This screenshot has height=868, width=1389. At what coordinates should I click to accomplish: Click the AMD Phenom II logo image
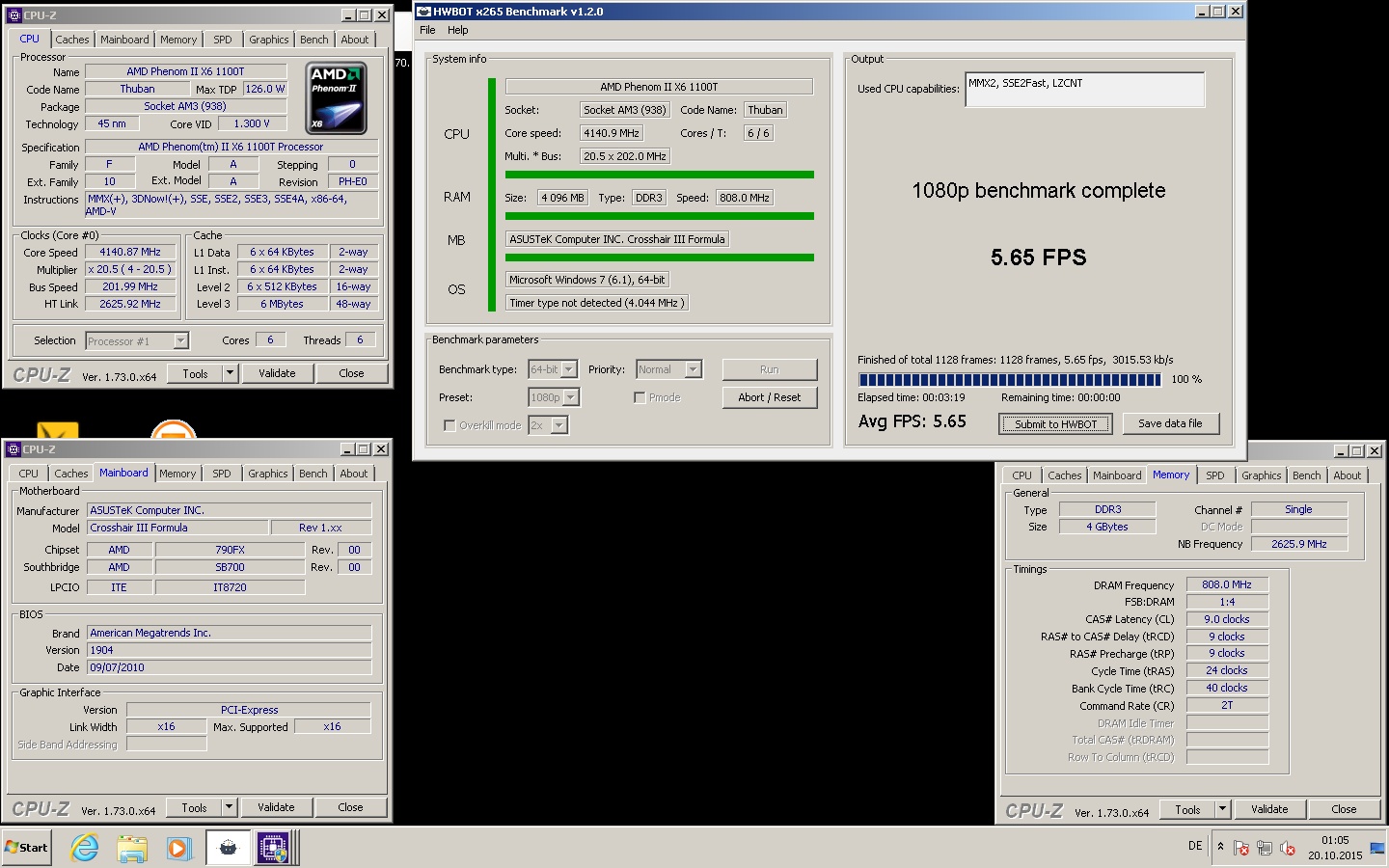point(337,98)
